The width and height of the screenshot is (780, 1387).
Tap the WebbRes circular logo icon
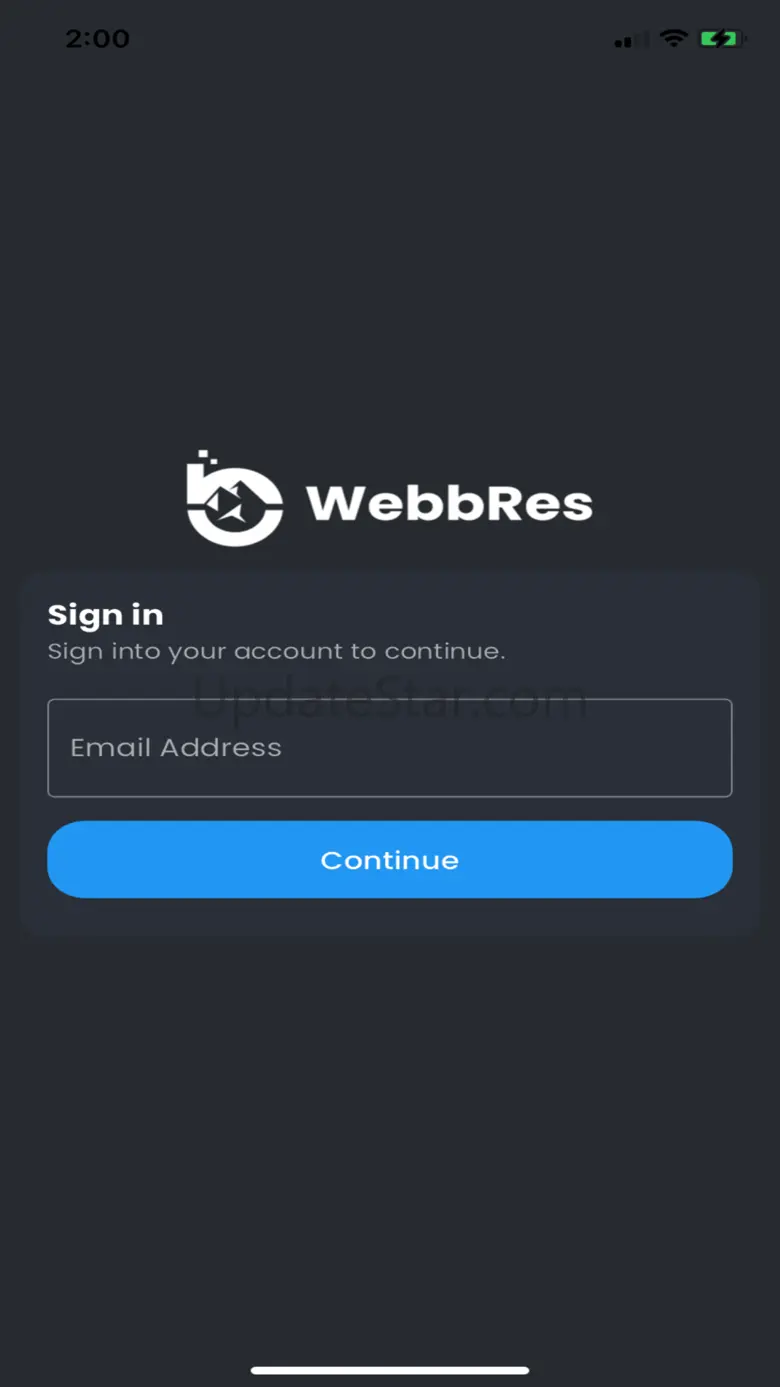tap(235, 498)
